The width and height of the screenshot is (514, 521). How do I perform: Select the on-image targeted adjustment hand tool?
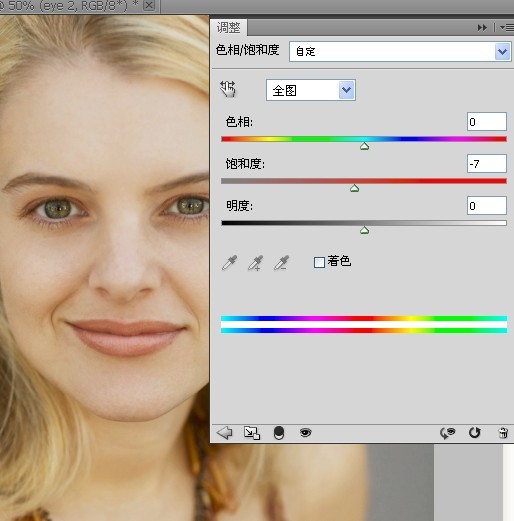(x=228, y=89)
